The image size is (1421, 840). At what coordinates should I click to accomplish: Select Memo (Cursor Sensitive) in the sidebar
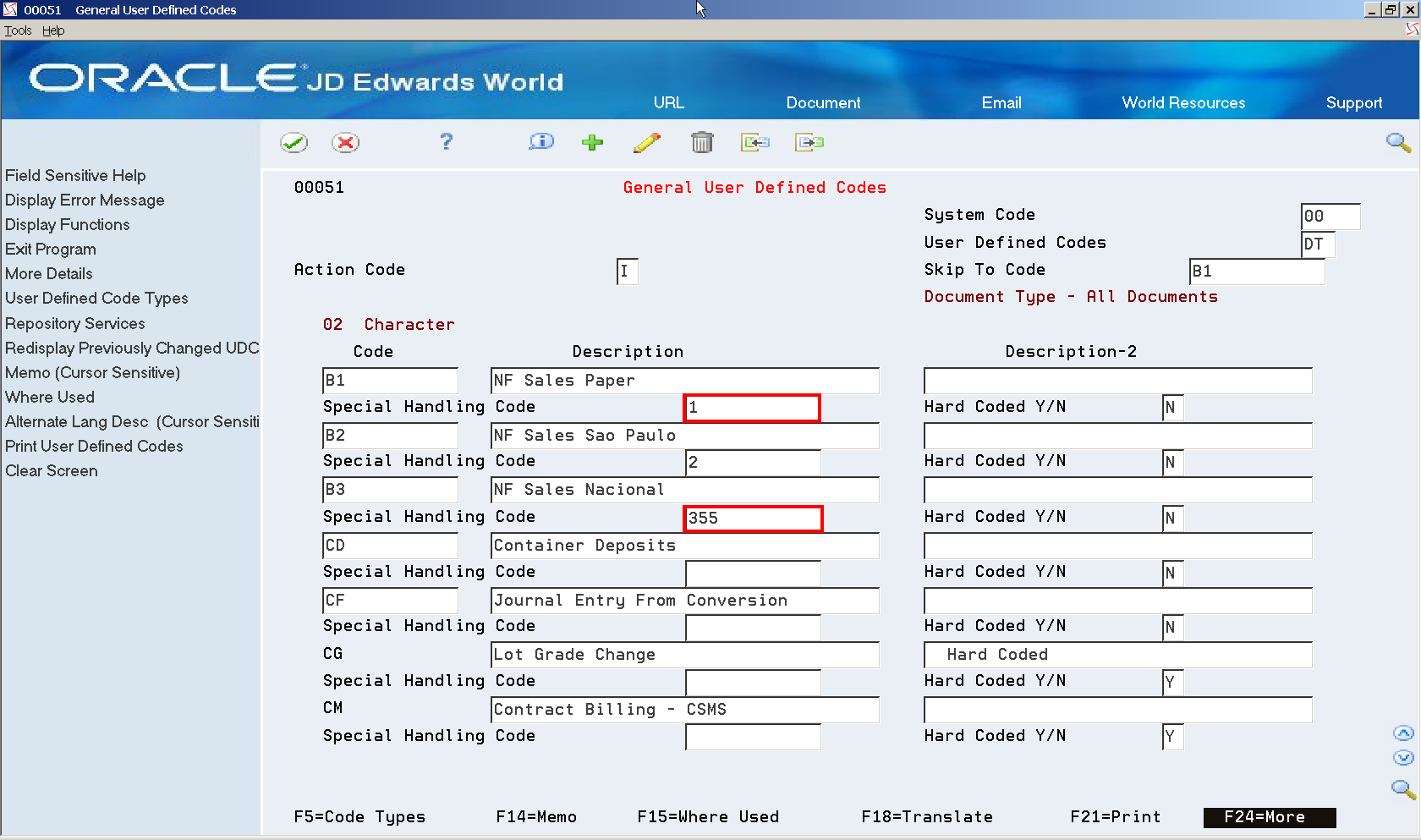tap(93, 372)
